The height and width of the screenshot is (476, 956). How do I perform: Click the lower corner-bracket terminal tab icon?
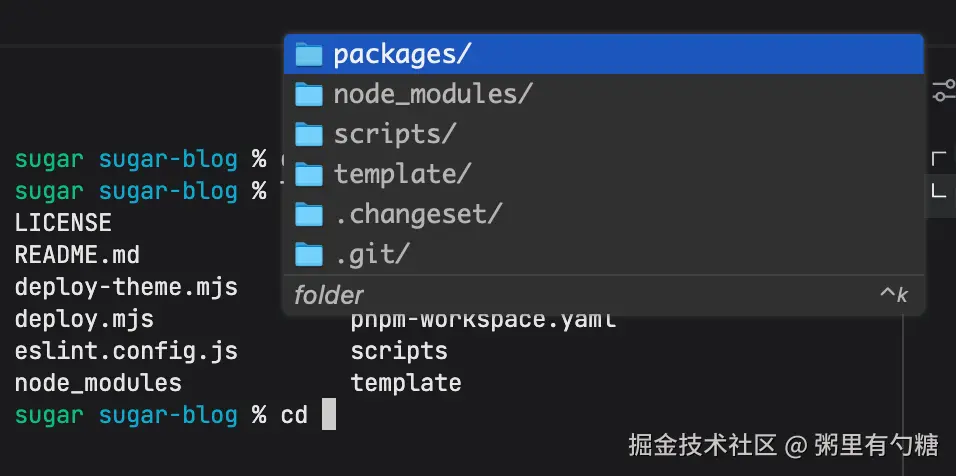[x=939, y=190]
